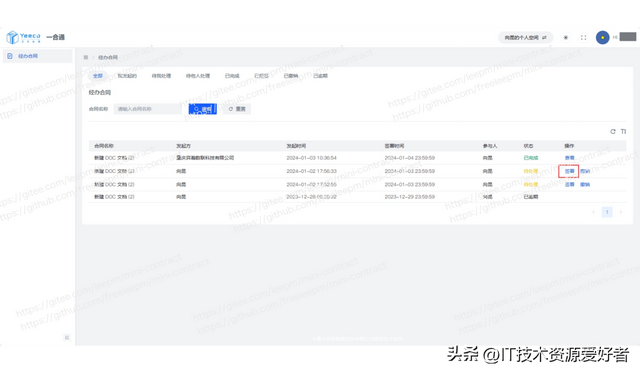
Task: Click 签署 on the 17:52:55 row
Action: pyautogui.click(x=569, y=184)
